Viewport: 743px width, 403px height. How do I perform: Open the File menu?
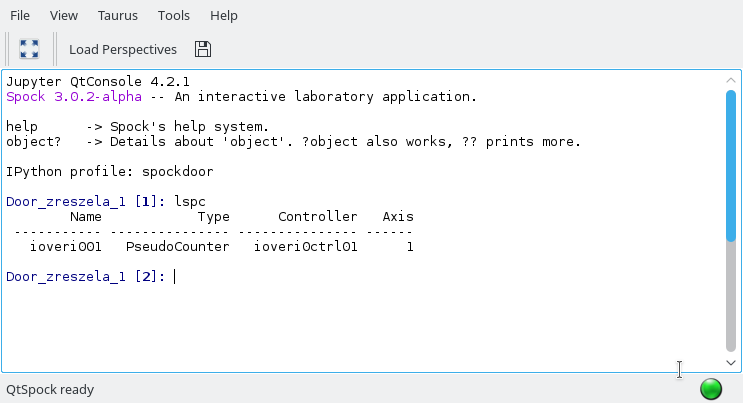[20, 16]
